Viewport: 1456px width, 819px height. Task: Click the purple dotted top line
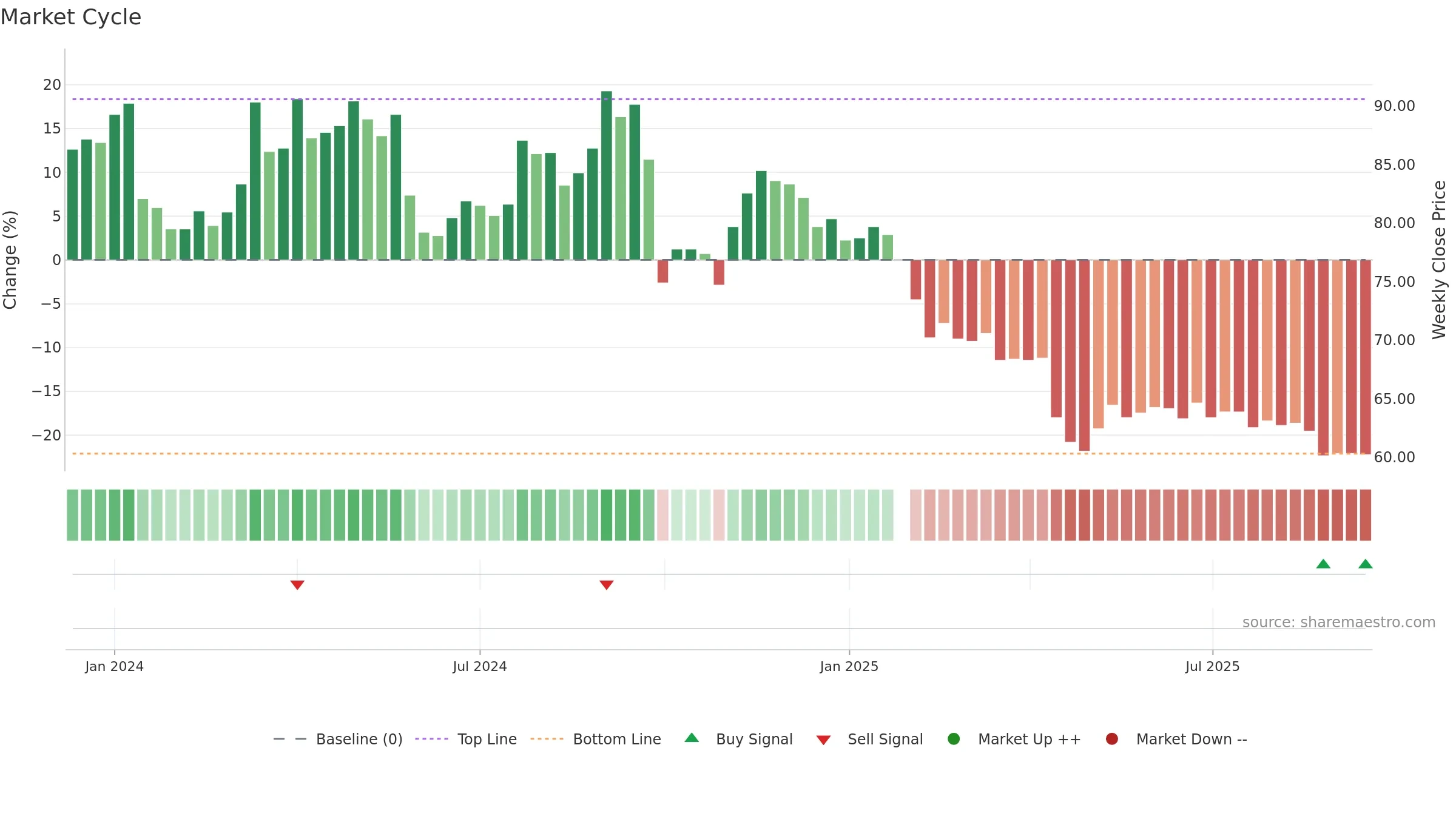718,99
